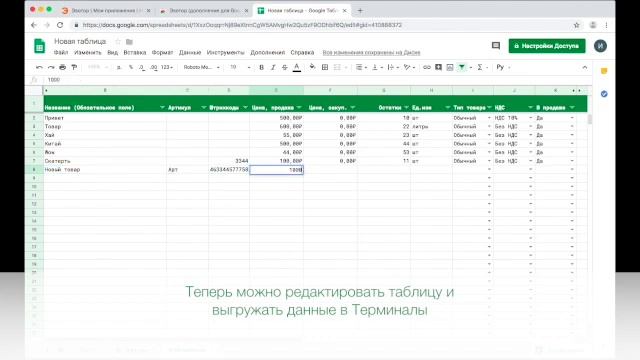
Task: Open НДС dropdown in Товар row
Action: click(531, 127)
